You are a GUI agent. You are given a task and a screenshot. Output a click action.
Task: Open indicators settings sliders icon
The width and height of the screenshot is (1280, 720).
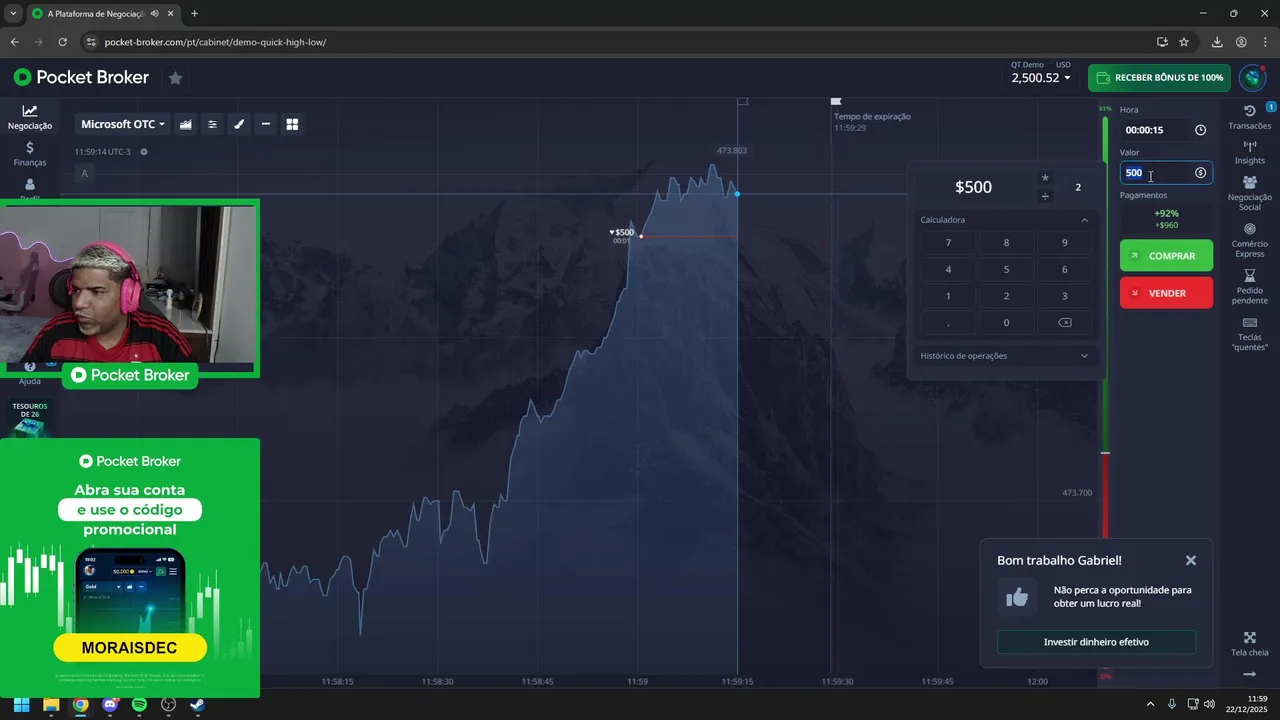tap(212, 124)
